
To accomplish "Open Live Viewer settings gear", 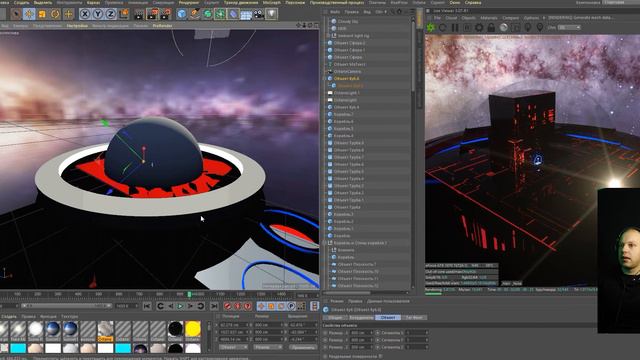I will coord(479,27).
